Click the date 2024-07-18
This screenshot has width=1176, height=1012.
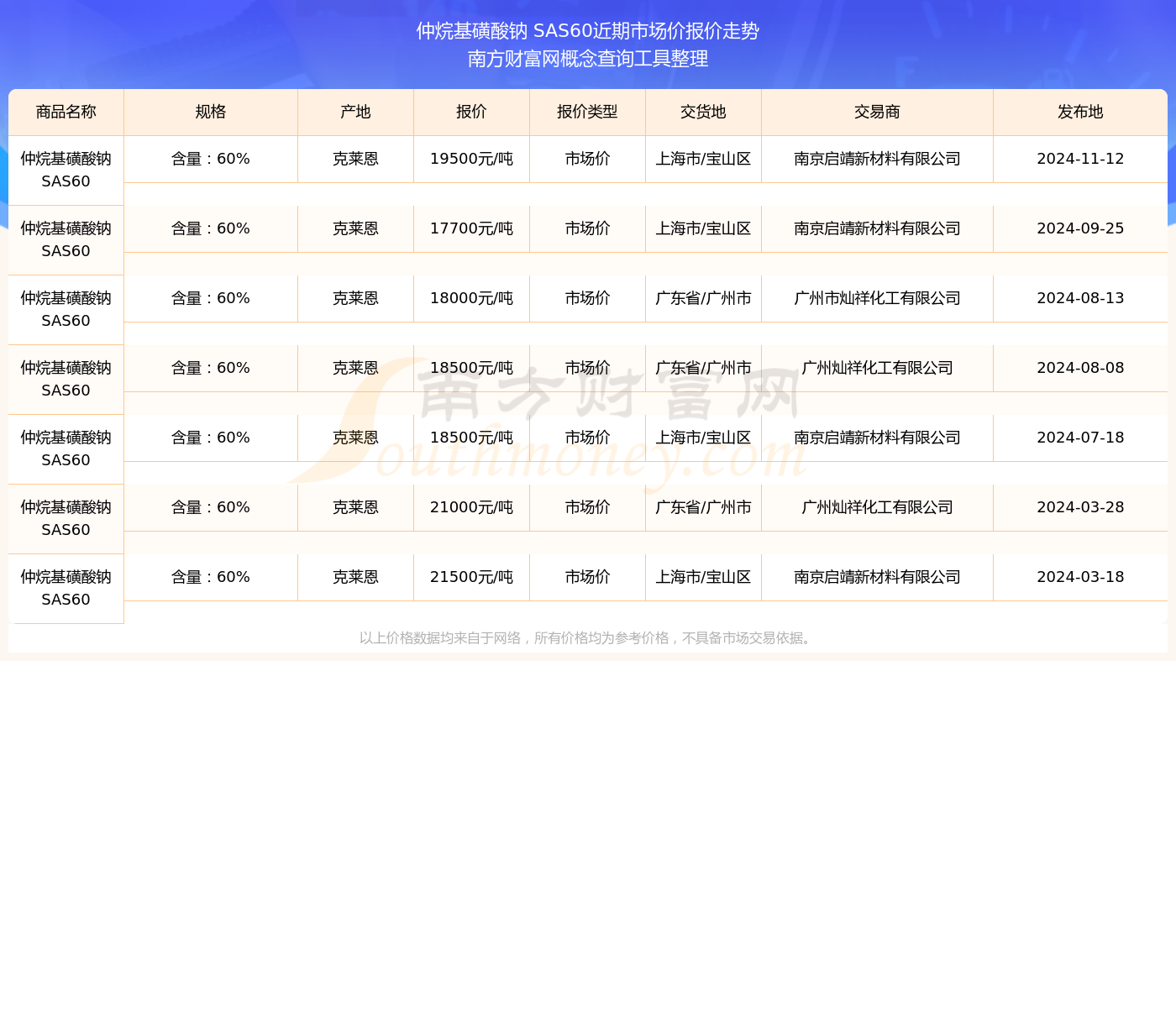coord(1080,438)
